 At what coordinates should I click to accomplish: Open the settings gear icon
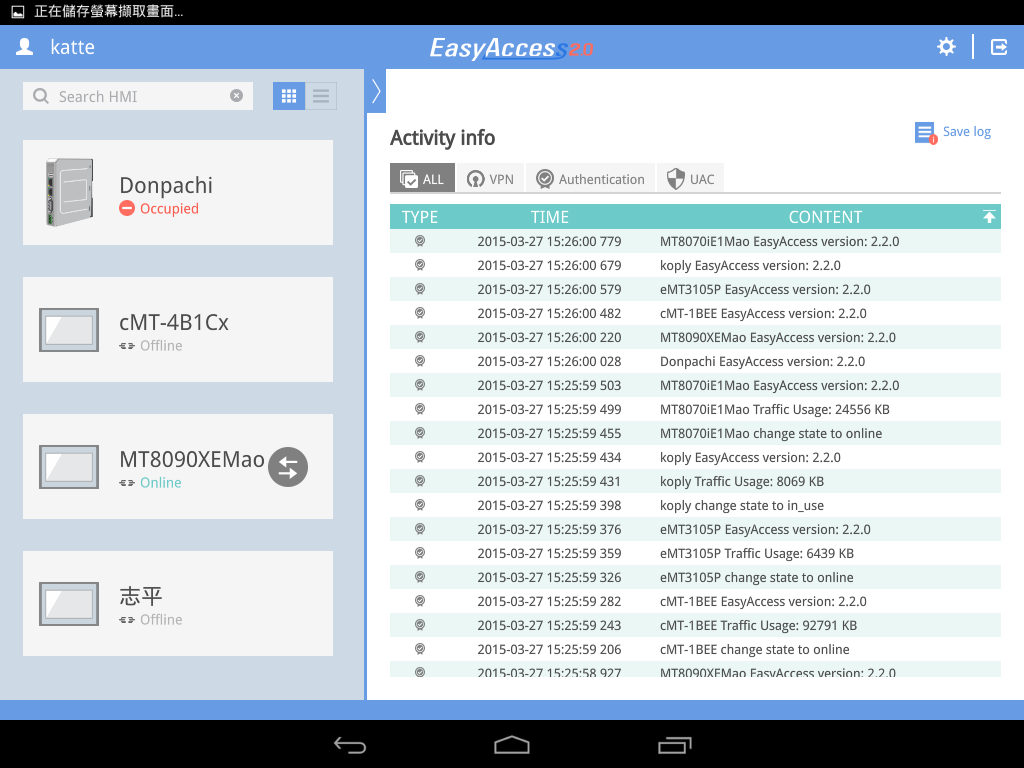[946, 47]
